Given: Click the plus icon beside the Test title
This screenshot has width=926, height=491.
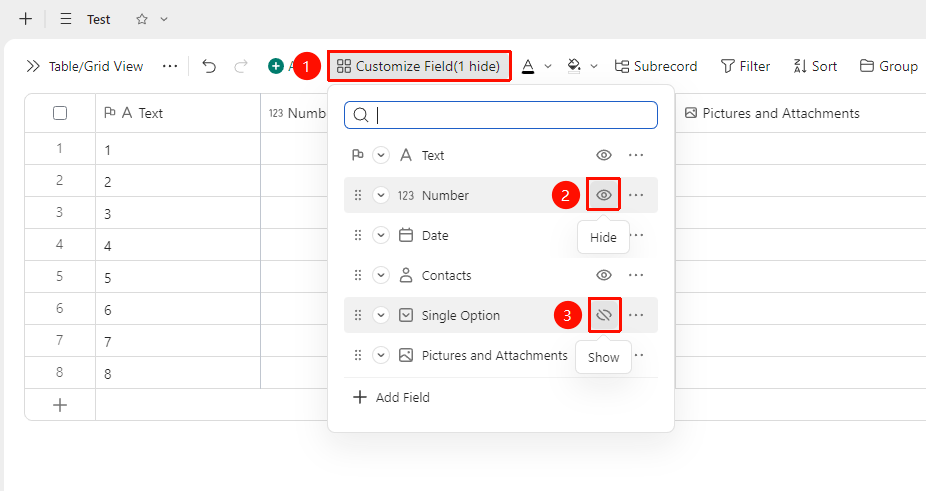Looking at the screenshot, I should click(25, 19).
